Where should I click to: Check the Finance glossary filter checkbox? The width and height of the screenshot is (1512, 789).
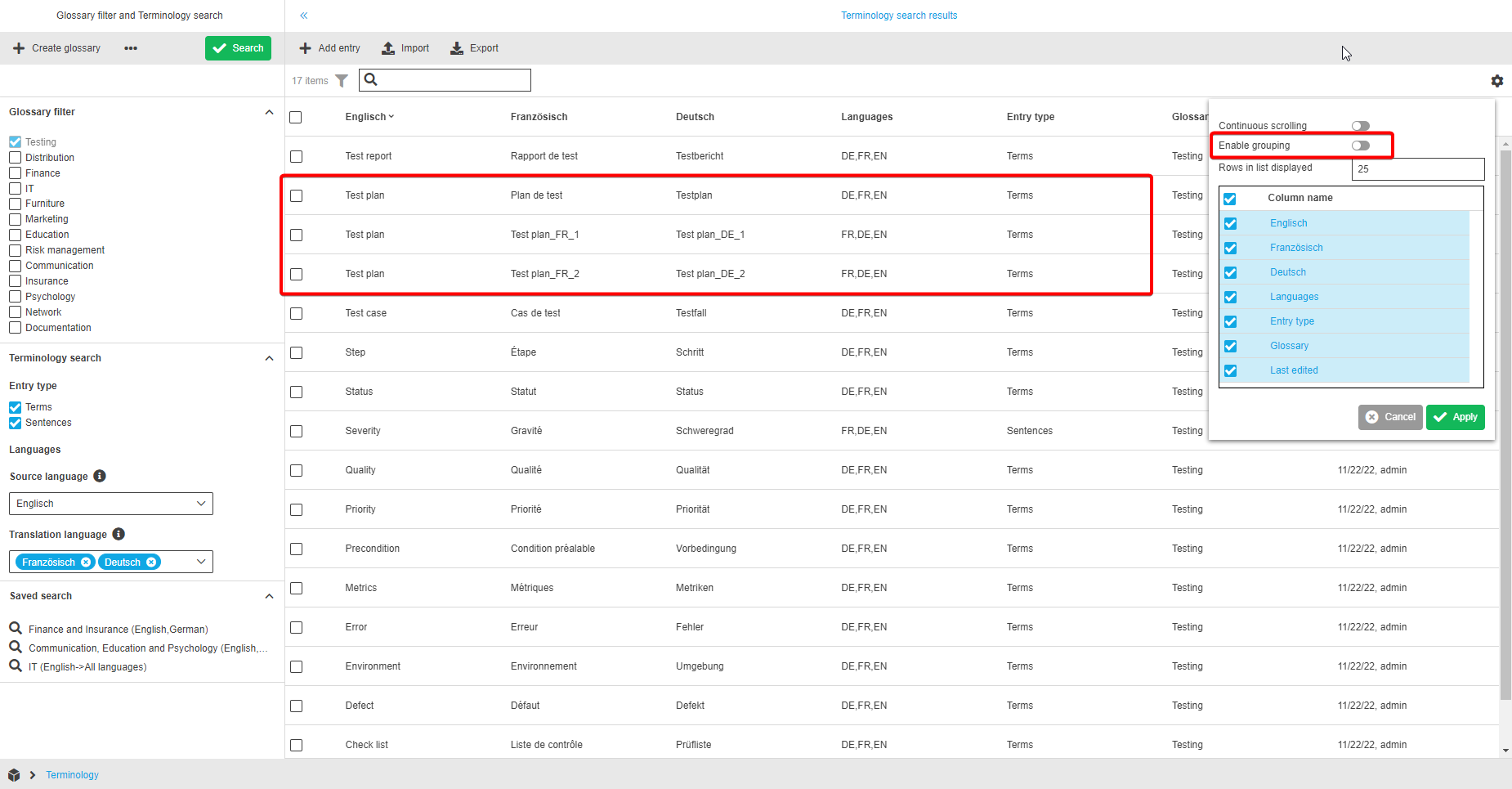(16, 173)
